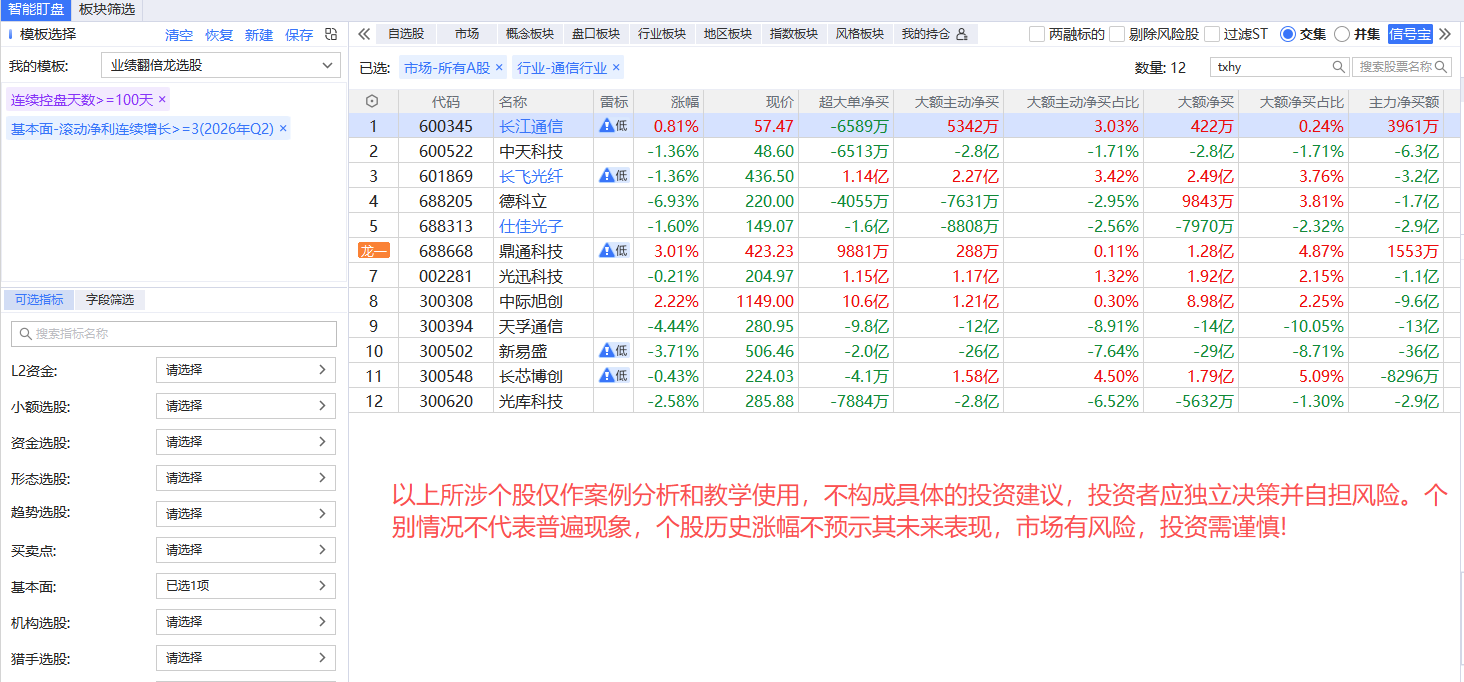Screen dimensions: 1464x682
Task: Click the 清空 link
Action: [179, 35]
